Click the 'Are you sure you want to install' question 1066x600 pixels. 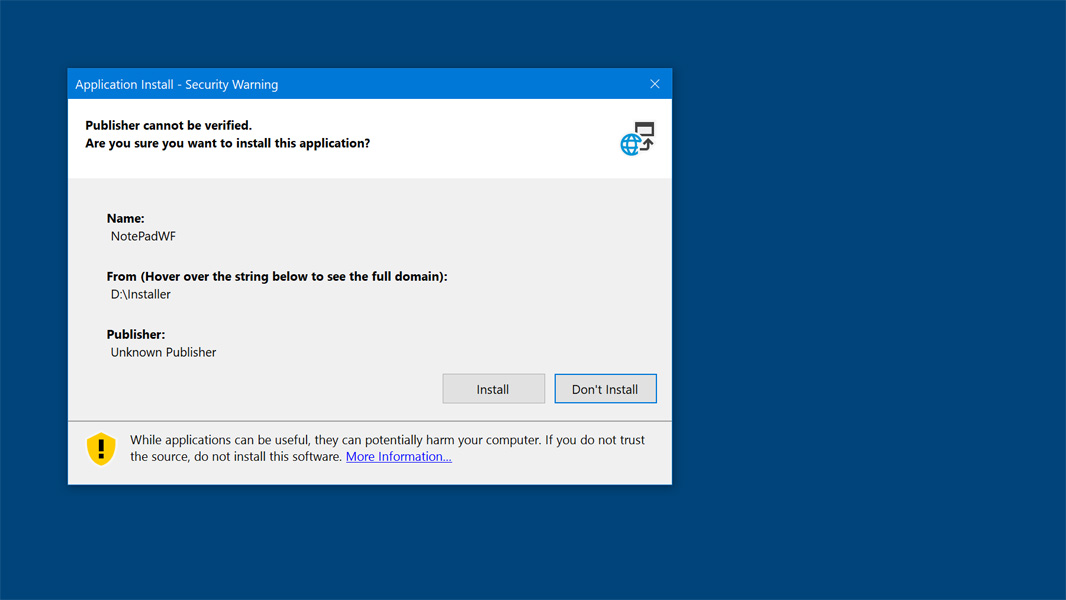(228, 143)
